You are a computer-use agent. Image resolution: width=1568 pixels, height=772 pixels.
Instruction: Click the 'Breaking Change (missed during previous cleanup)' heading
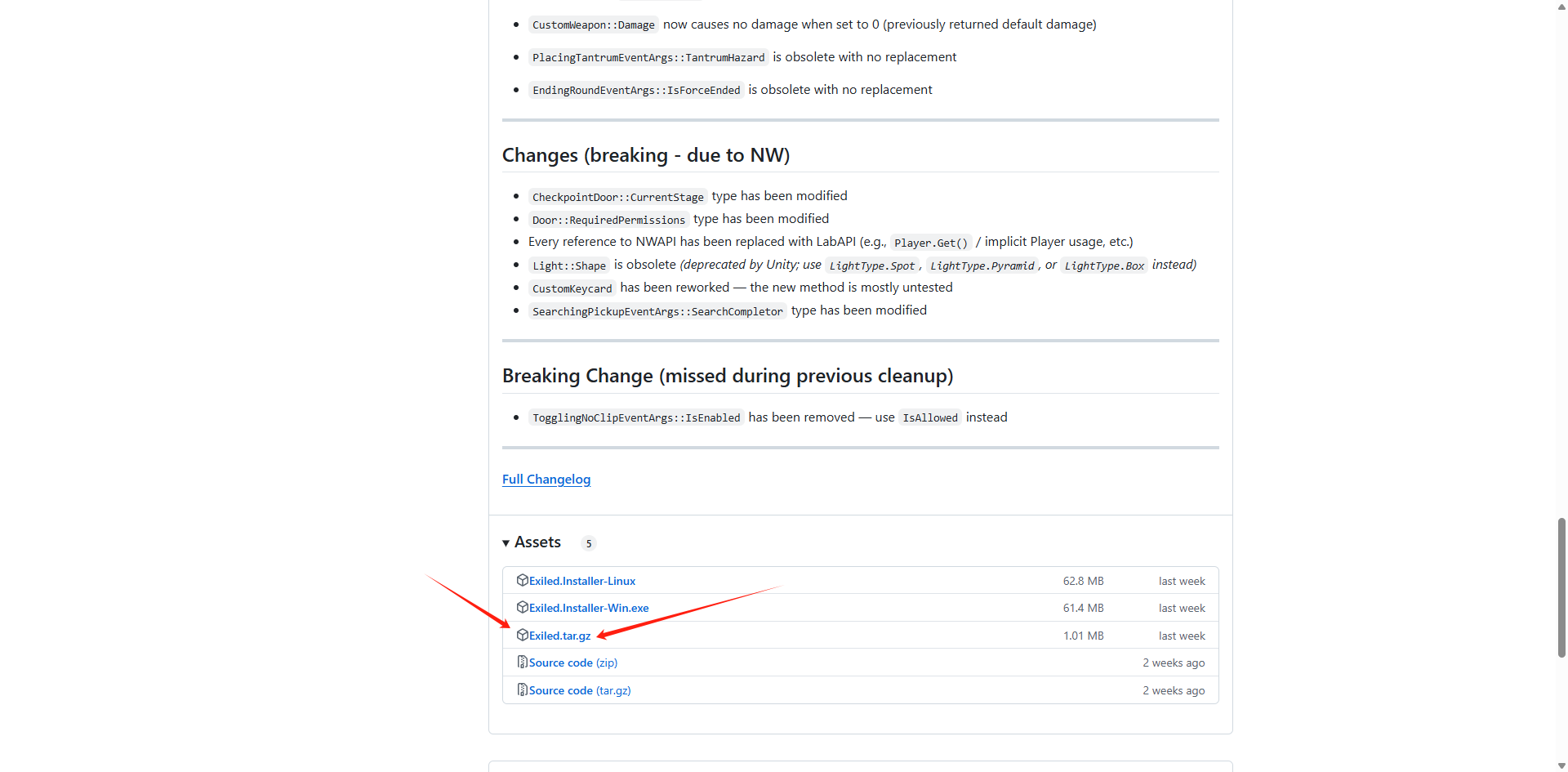(x=727, y=376)
